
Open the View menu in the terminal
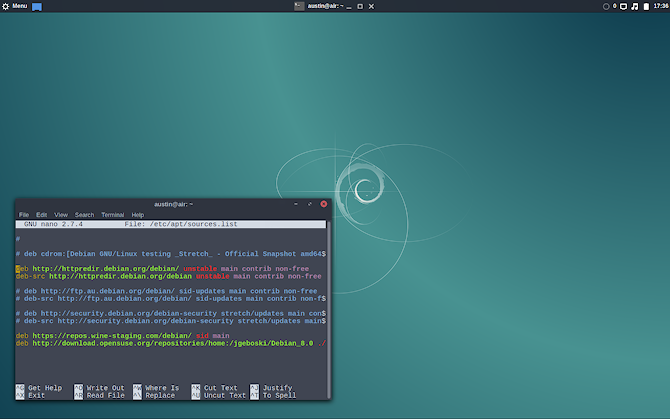(x=61, y=215)
